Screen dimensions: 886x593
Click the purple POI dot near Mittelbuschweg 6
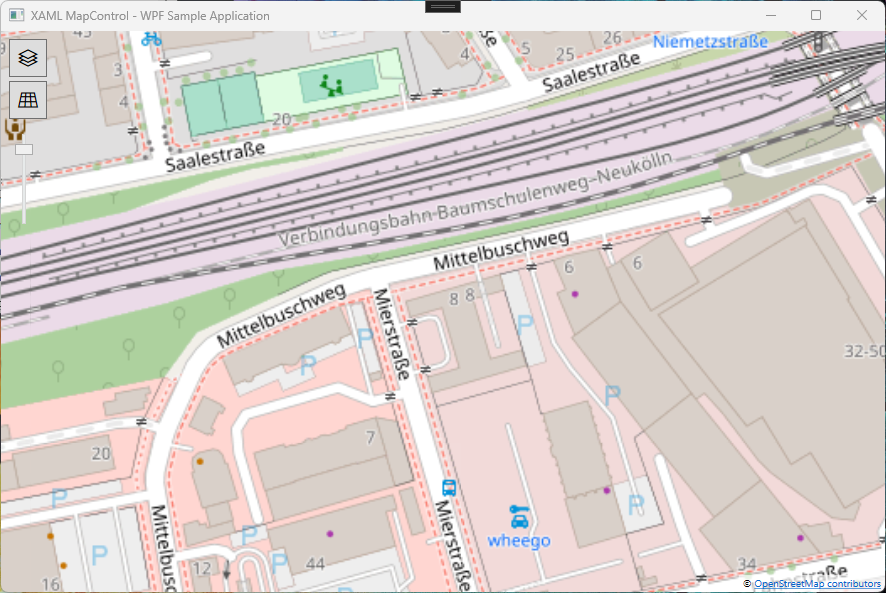point(575,293)
